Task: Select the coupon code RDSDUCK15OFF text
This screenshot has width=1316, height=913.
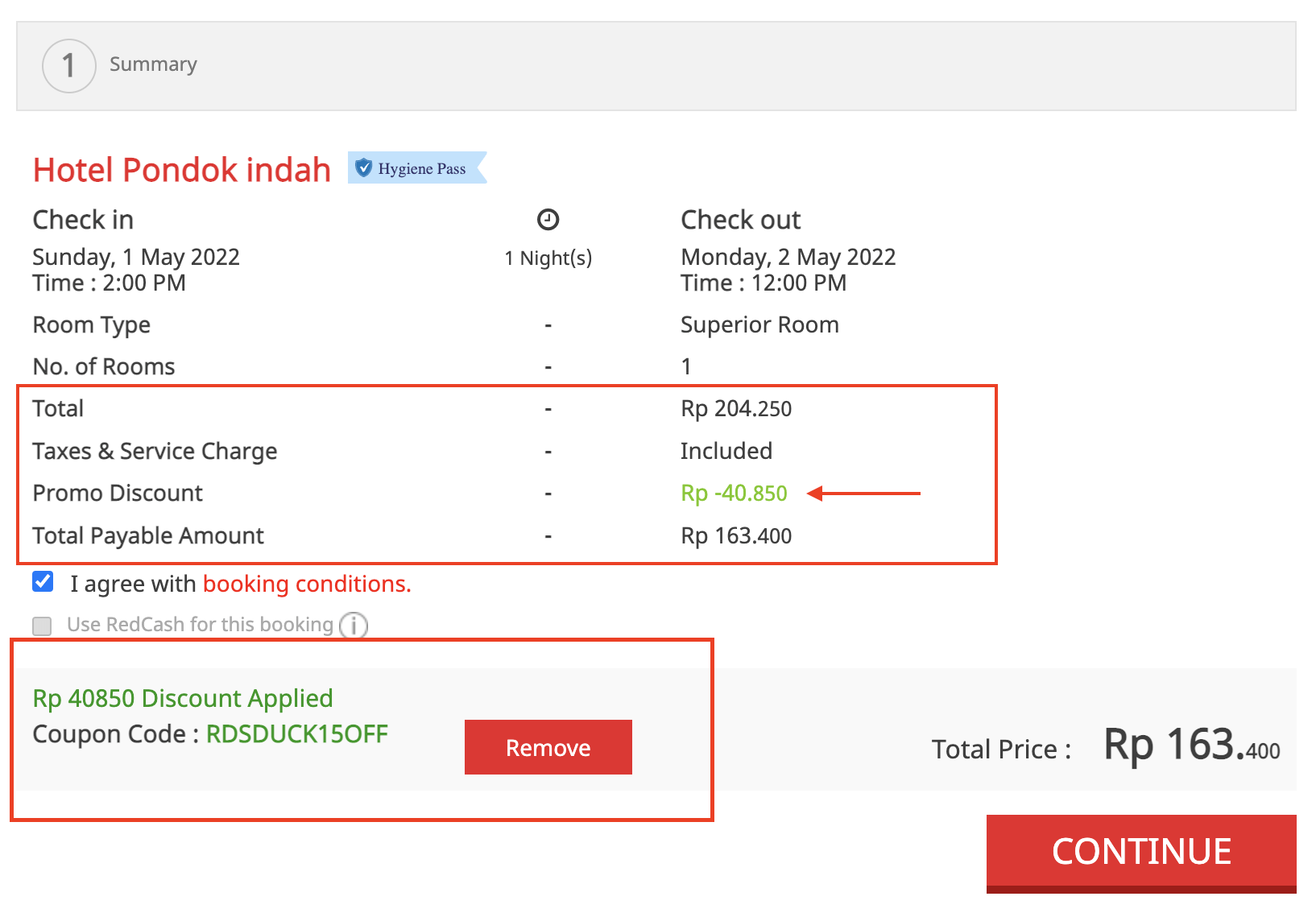Action: [x=297, y=733]
